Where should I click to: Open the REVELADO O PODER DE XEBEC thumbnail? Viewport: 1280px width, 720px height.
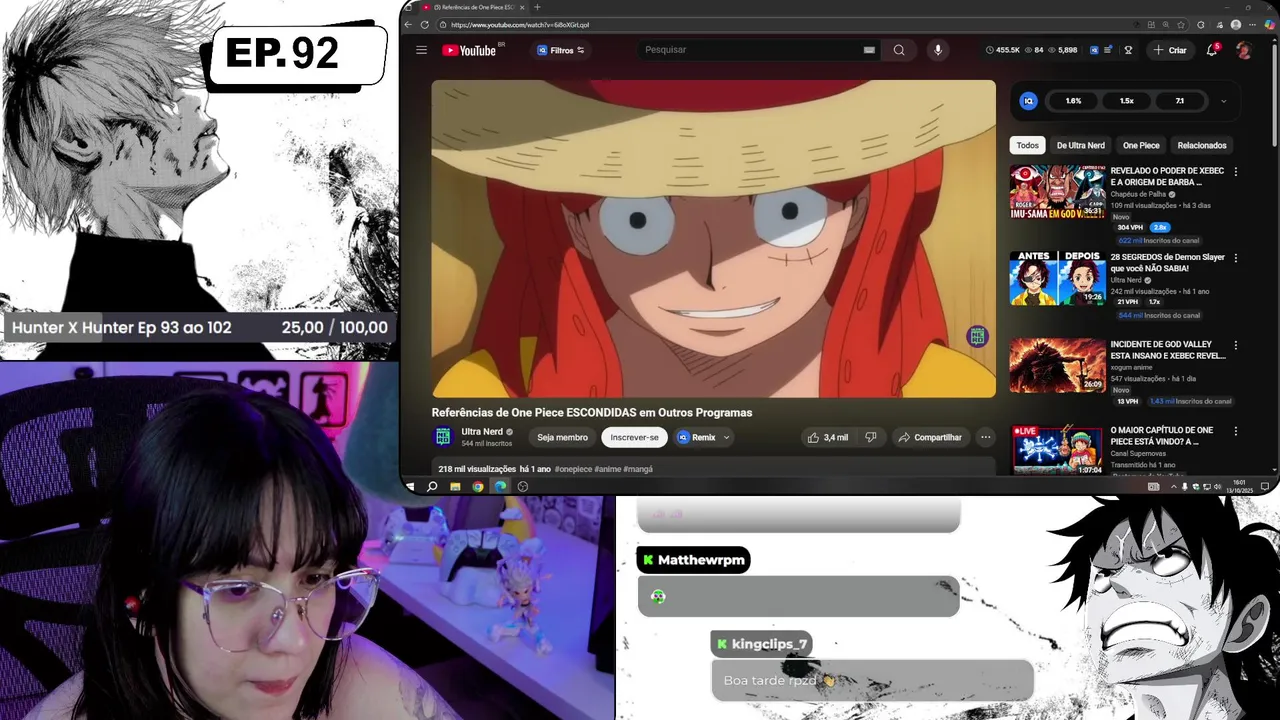click(1057, 191)
